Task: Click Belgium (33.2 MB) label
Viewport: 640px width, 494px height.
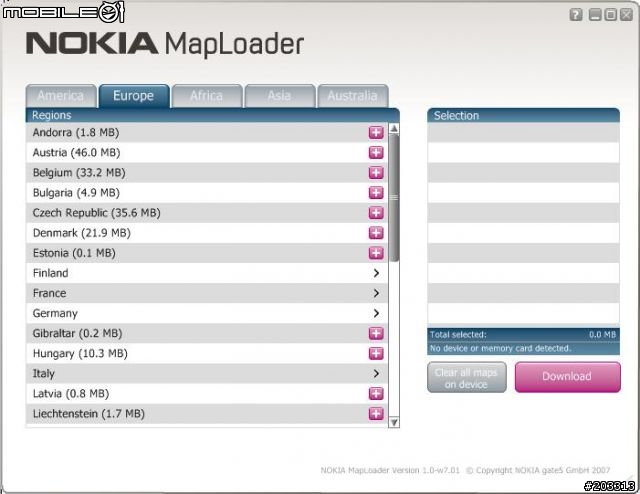Action: [79, 172]
